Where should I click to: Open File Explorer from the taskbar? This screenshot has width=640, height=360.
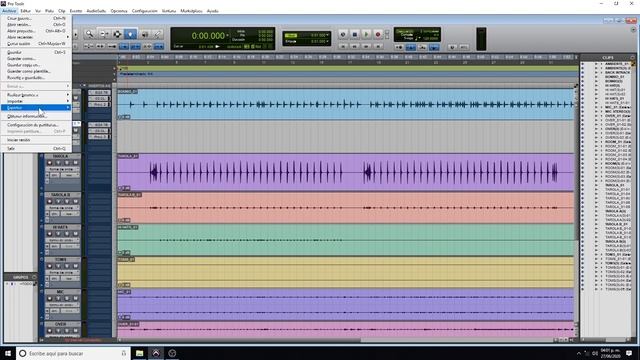click(x=140, y=353)
